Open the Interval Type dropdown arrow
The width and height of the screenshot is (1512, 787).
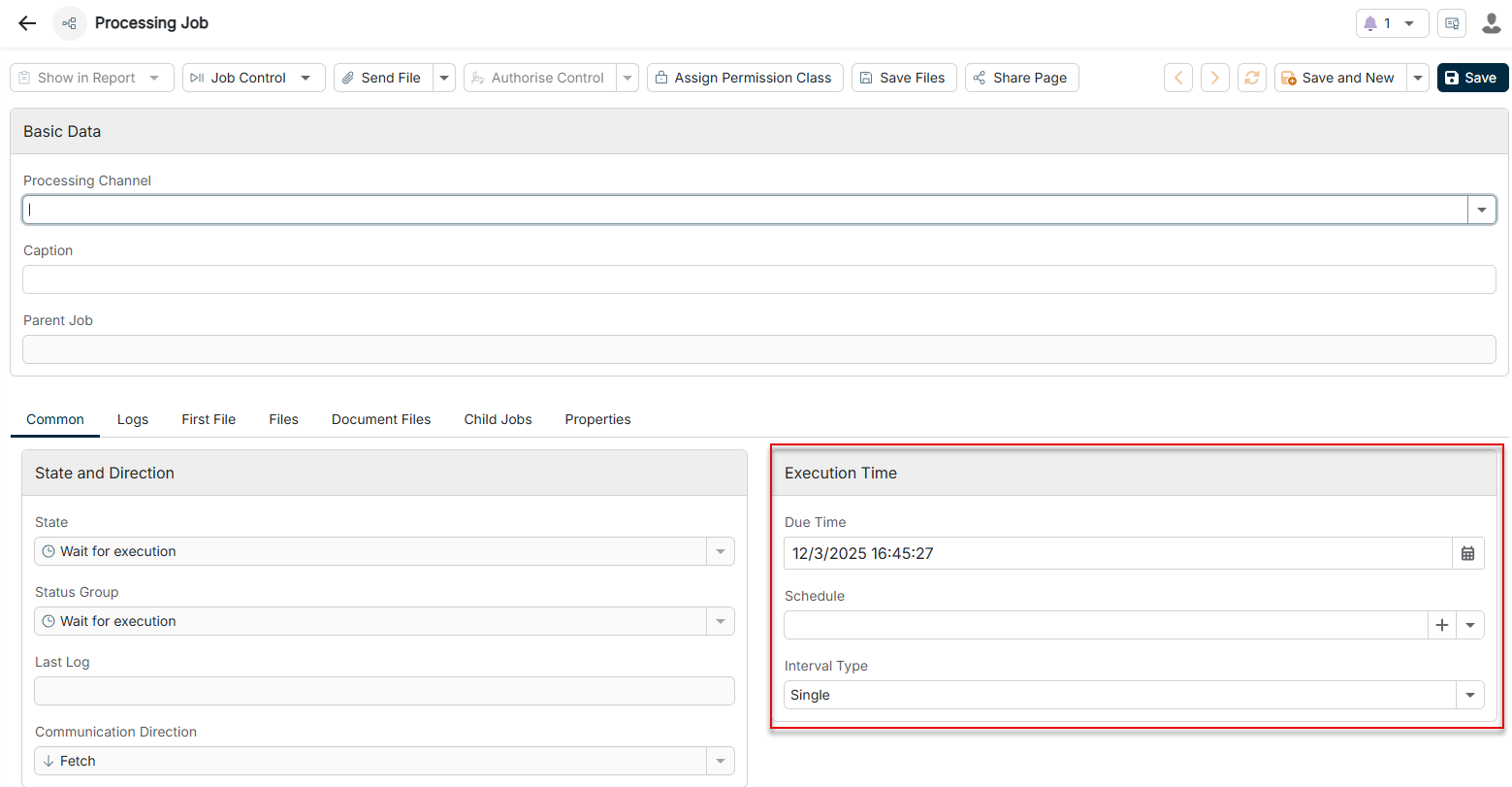1470,695
